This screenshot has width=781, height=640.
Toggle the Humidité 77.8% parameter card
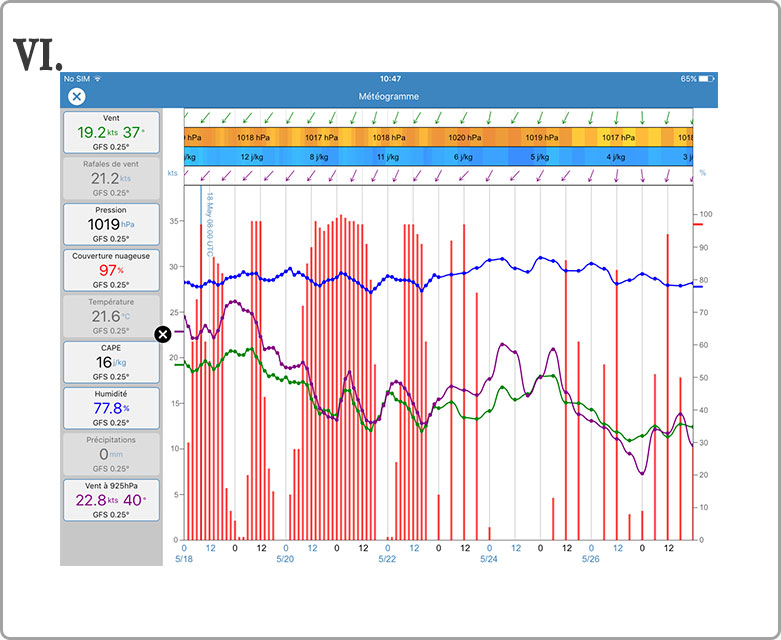[x=111, y=408]
